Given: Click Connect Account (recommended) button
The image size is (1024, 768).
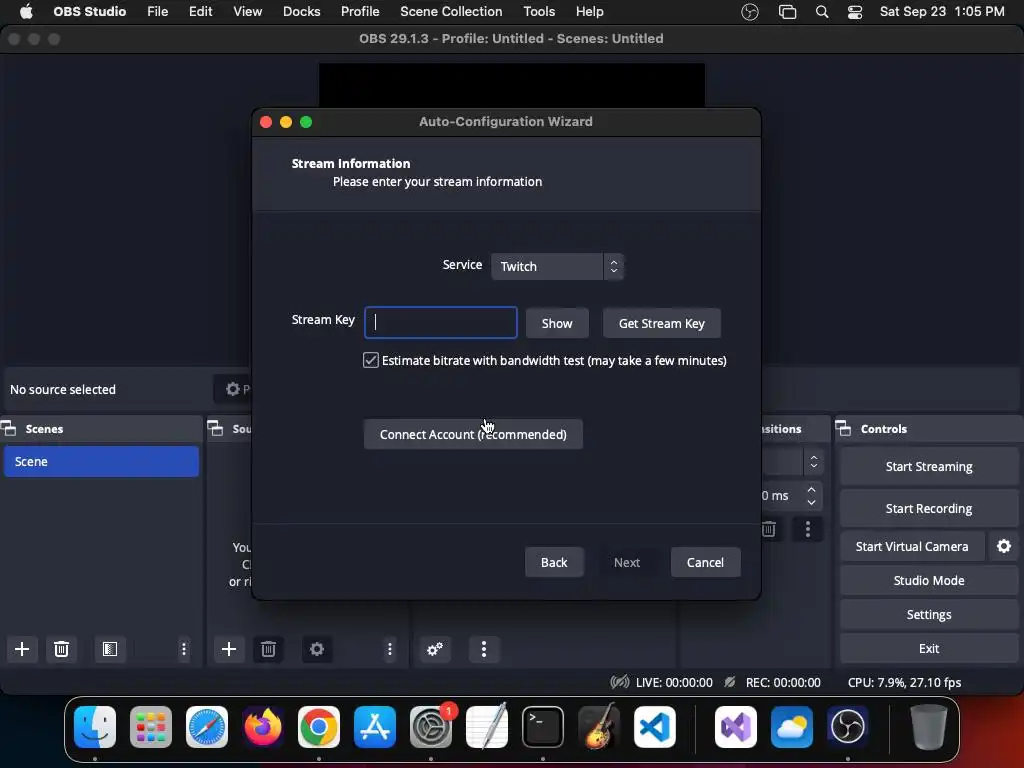Looking at the screenshot, I should coord(473,434).
